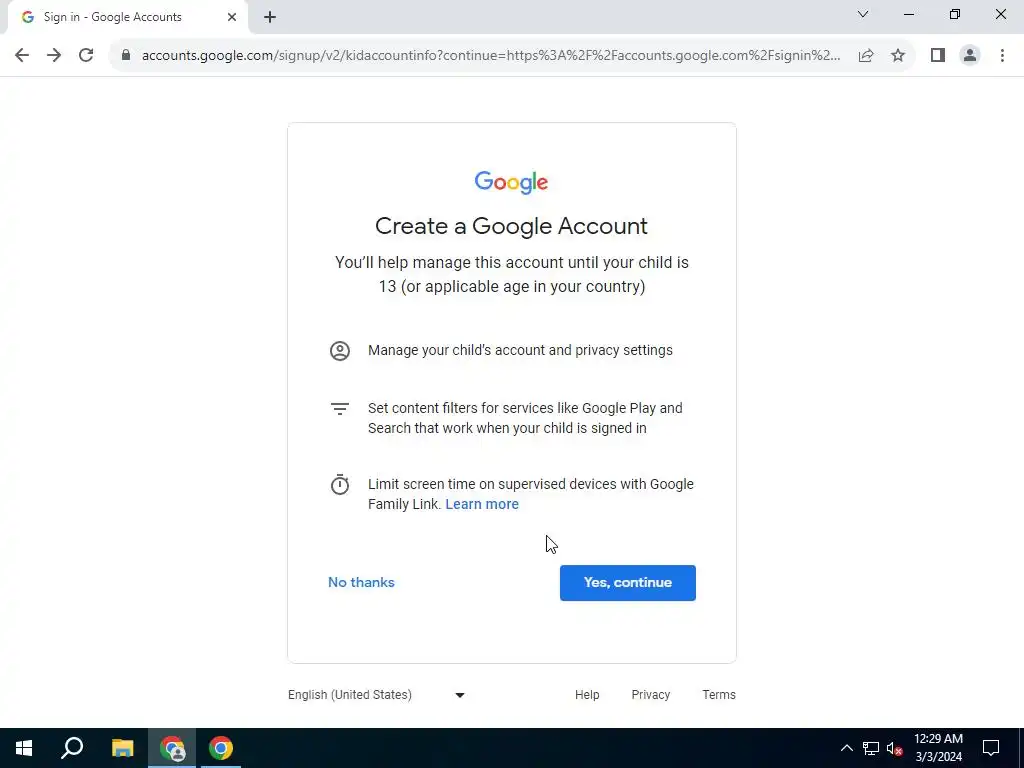Open Windows taskbar search
Screen dimensions: 1024x768
pyautogui.click(x=72, y=748)
